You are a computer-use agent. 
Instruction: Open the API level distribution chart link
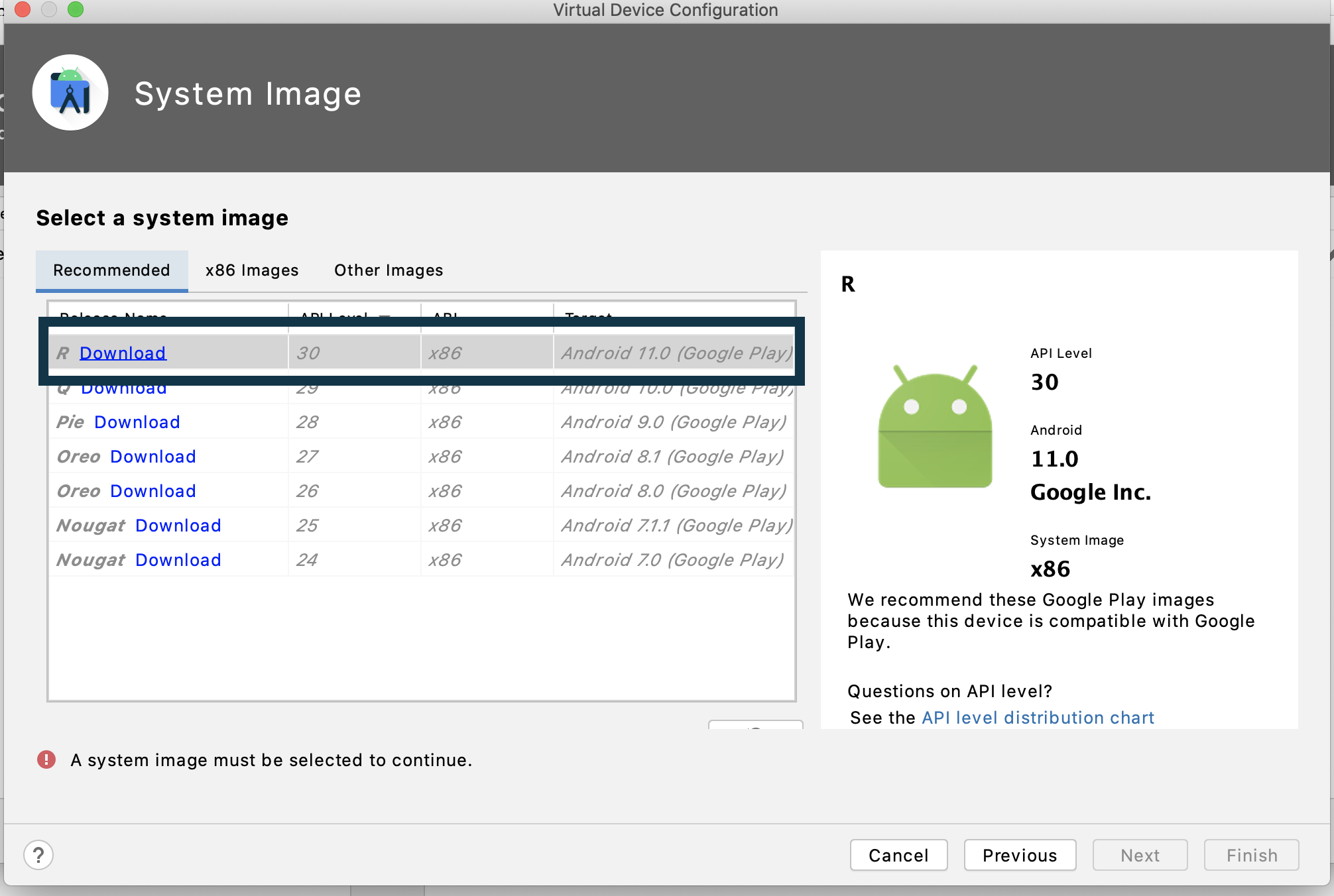pyautogui.click(x=1038, y=718)
